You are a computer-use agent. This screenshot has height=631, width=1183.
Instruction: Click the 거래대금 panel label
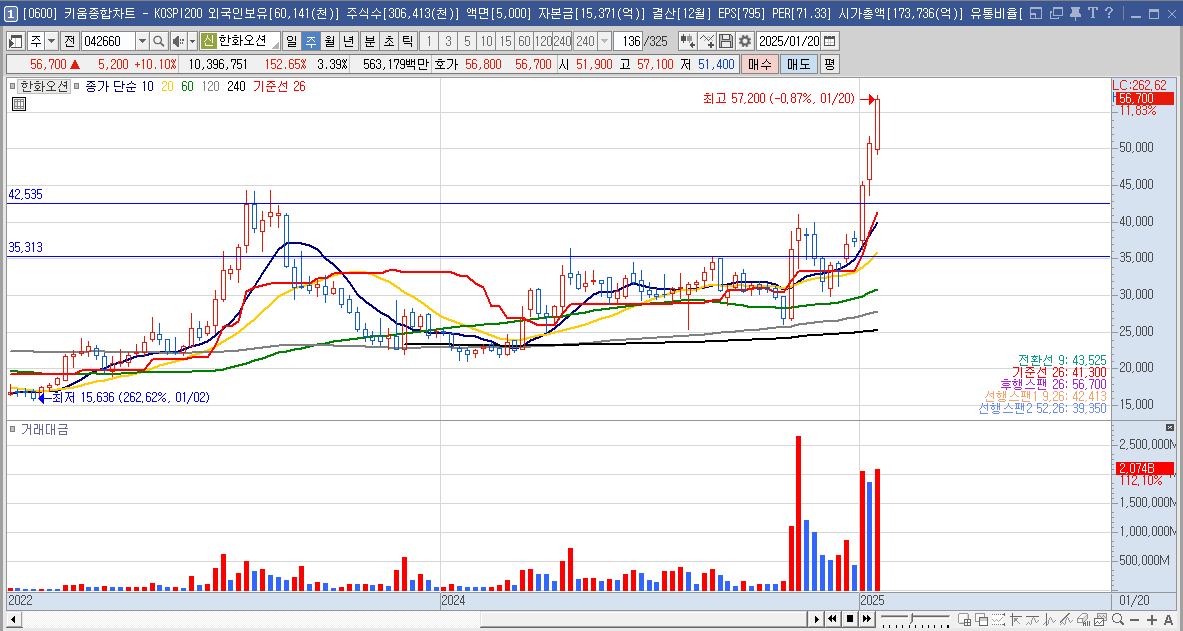(x=44, y=429)
